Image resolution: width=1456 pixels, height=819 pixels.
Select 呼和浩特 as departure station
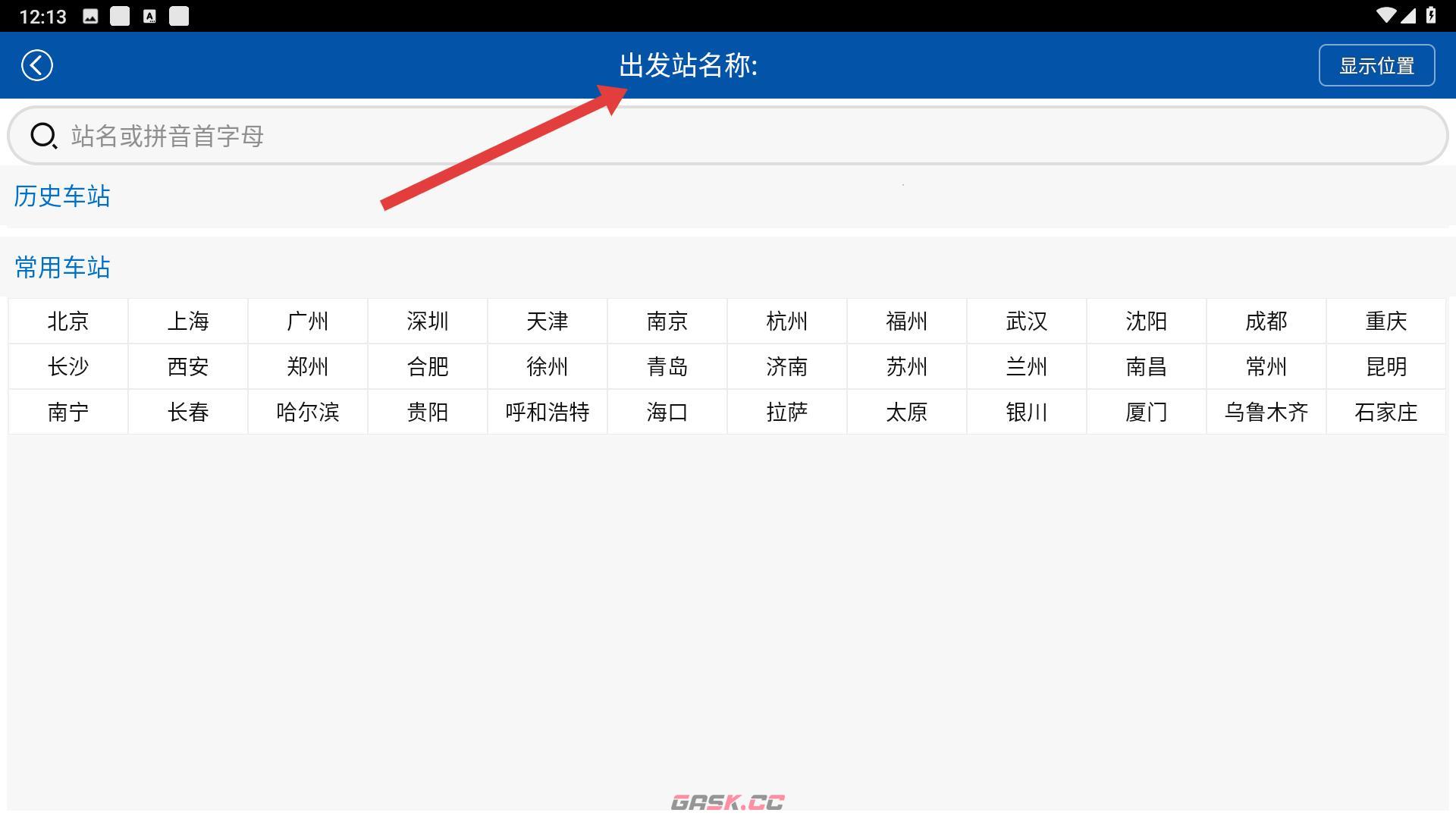point(547,412)
